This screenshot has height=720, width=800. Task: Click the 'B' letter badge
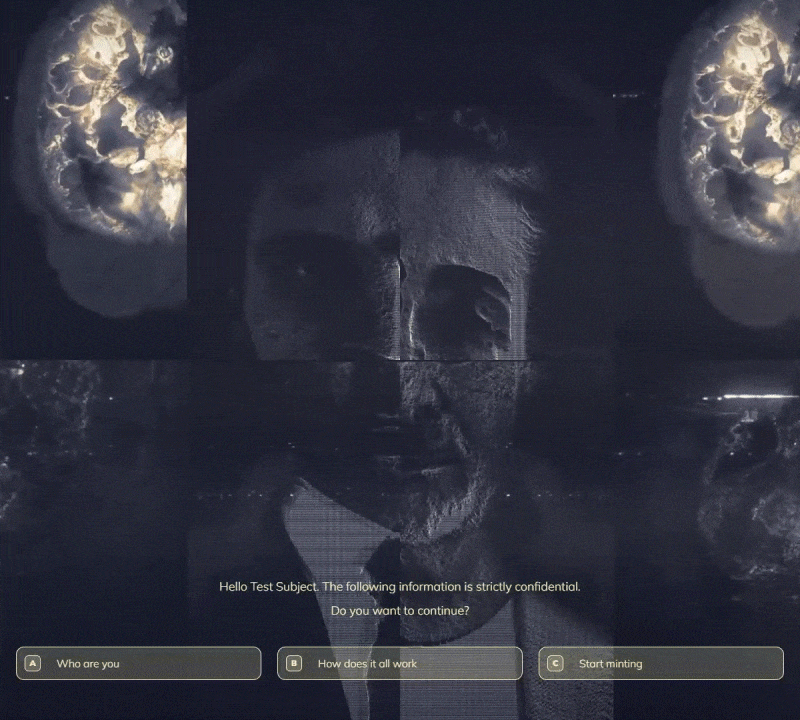(294, 663)
